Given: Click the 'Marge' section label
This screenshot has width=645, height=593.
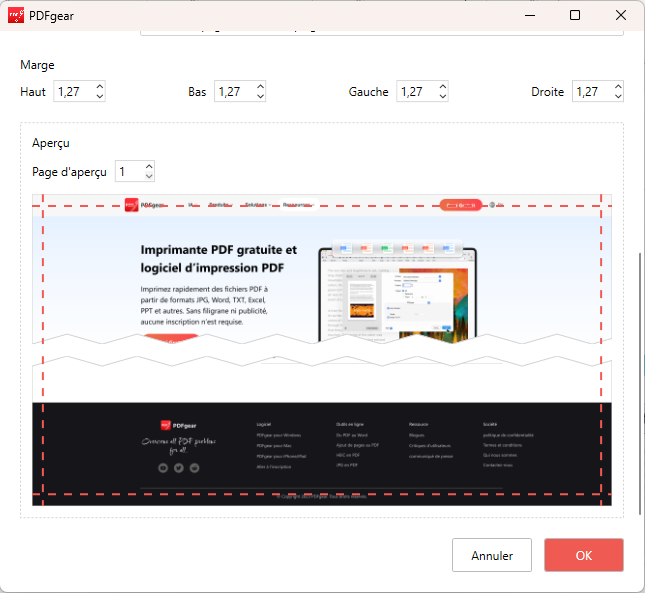Looking at the screenshot, I should point(37,65).
